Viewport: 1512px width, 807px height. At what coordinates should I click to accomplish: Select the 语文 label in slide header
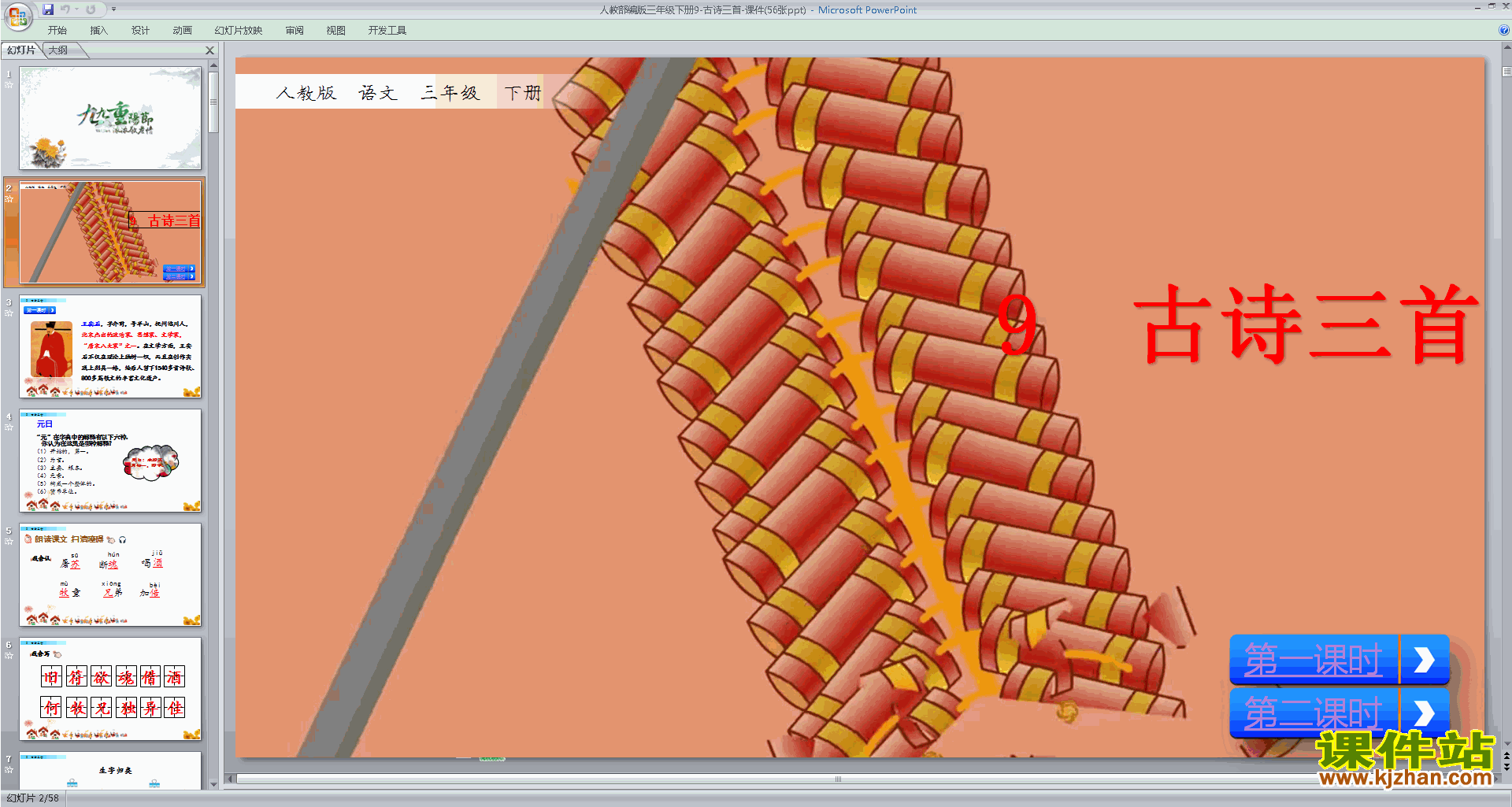click(x=378, y=93)
